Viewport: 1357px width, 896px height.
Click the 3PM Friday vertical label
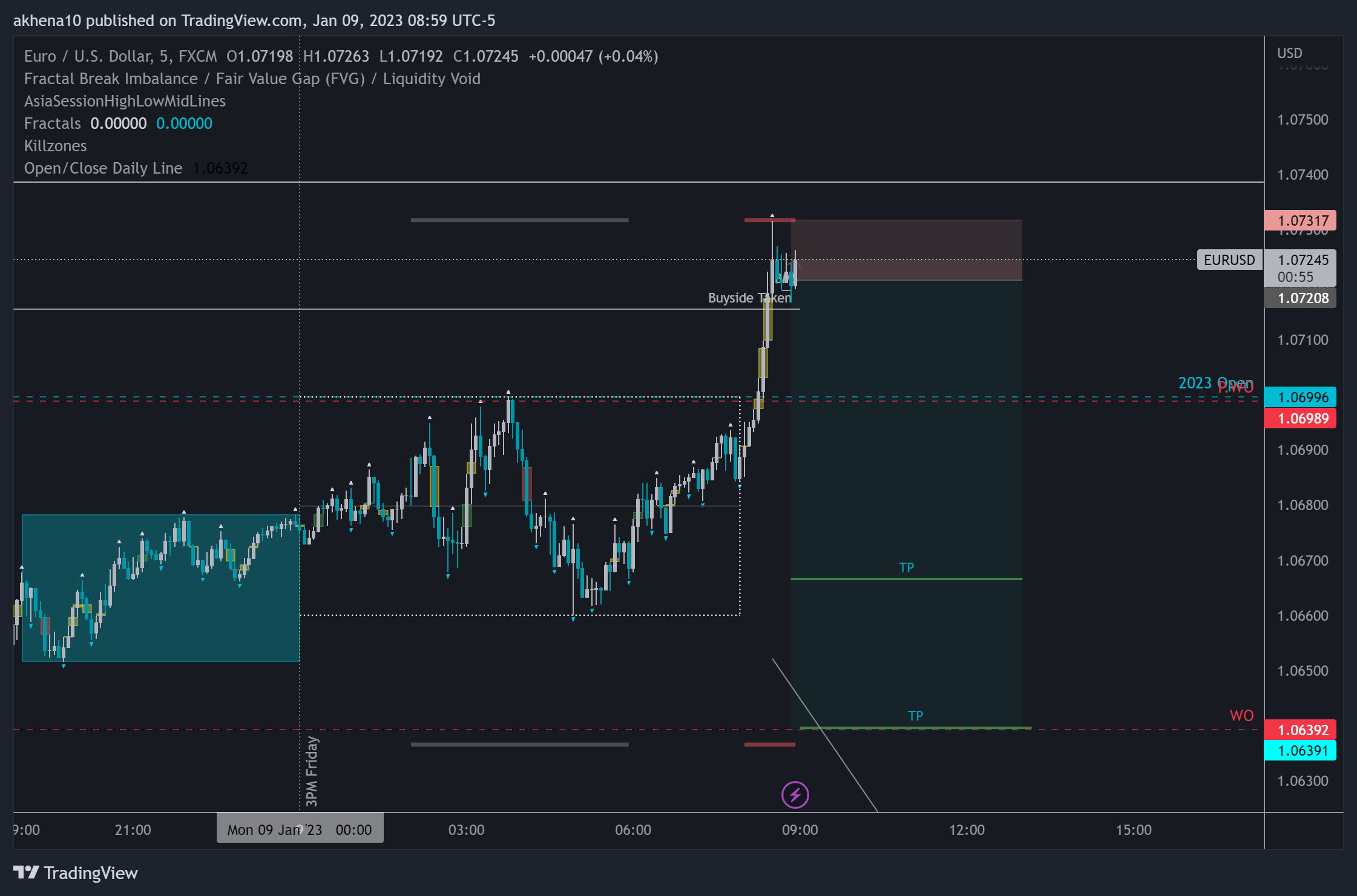pyautogui.click(x=312, y=771)
